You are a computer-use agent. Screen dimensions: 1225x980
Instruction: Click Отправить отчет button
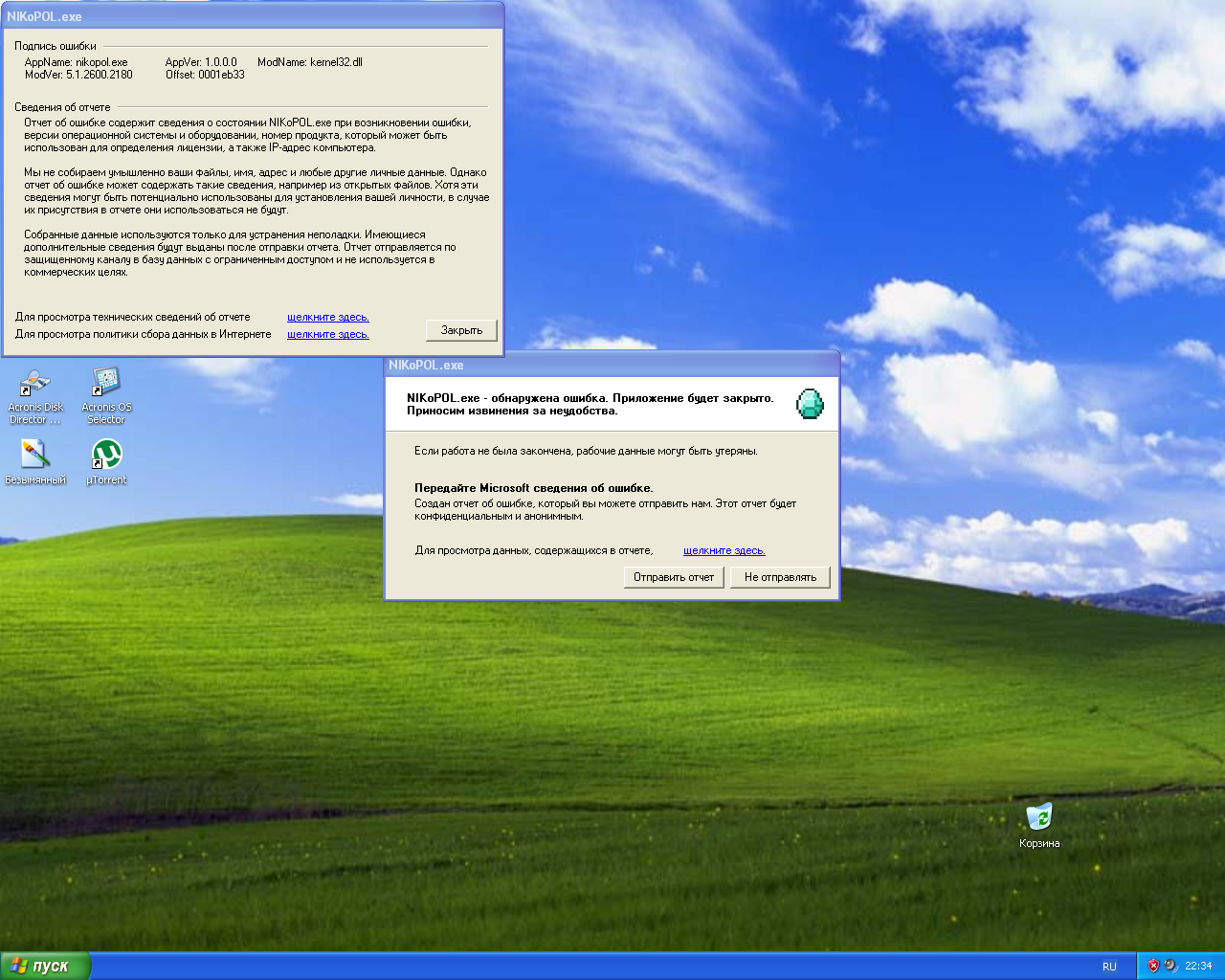pyautogui.click(x=674, y=577)
